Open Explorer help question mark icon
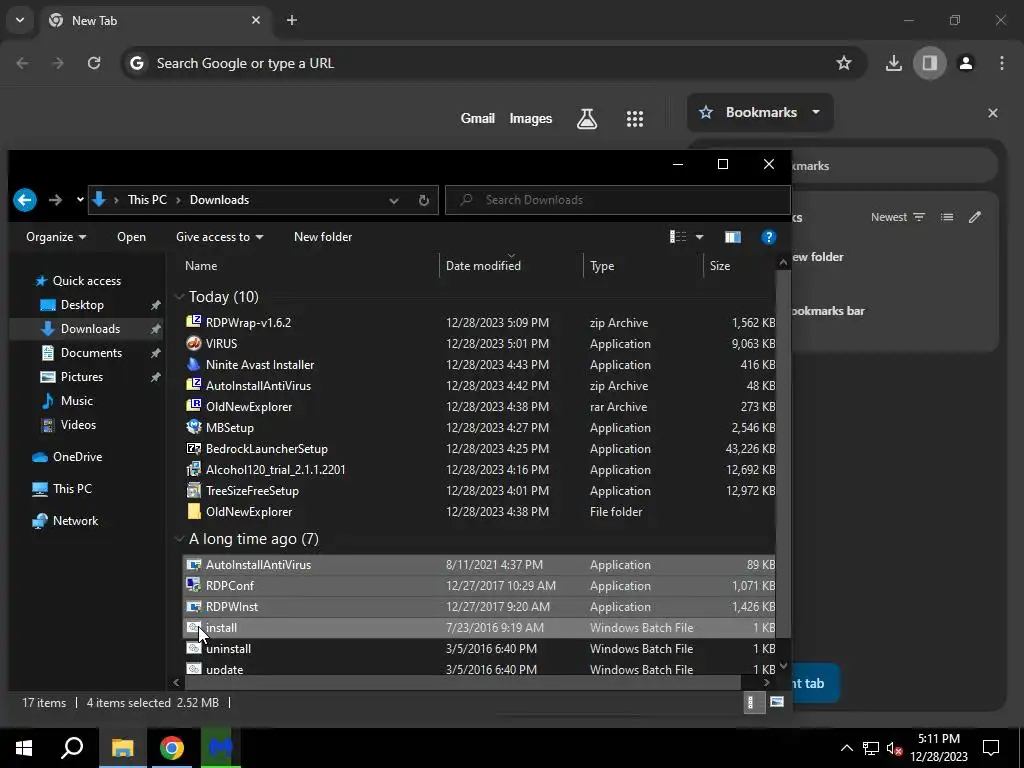Screen dimensions: 1024x768 pyautogui.click(x=769, y=237)
